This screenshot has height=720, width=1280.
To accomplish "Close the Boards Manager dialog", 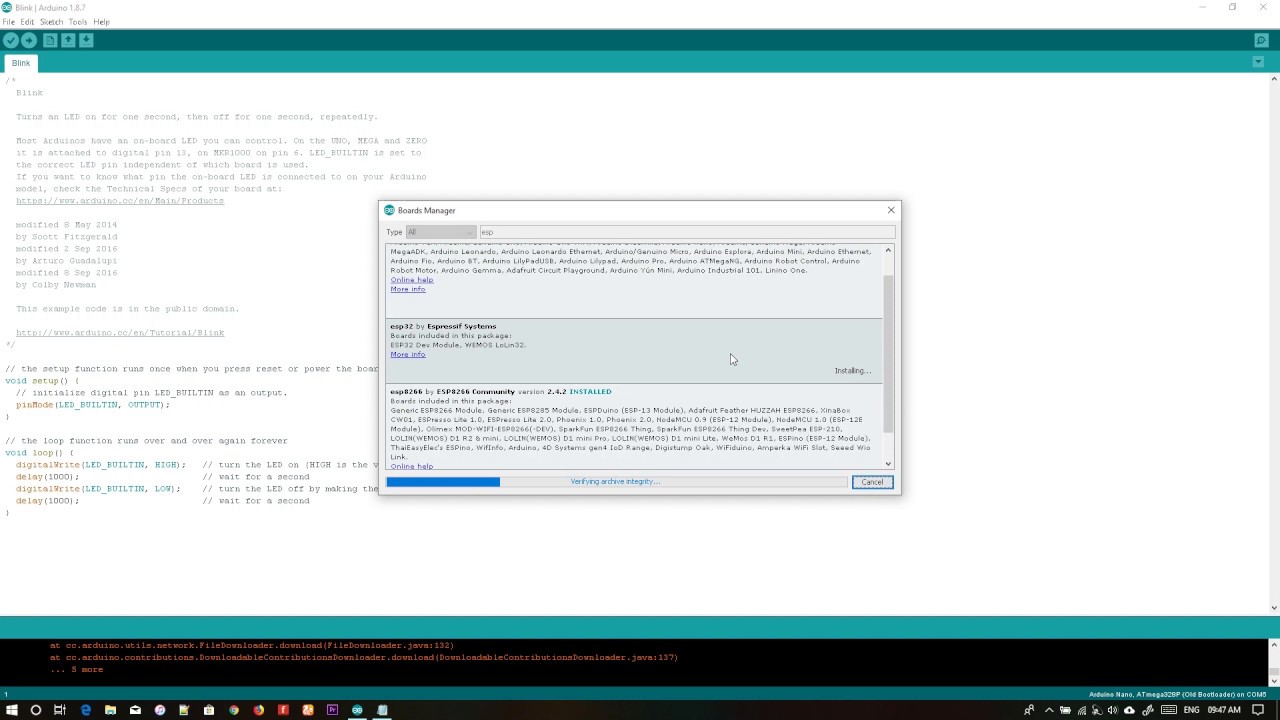I will (x=891, y=210).
